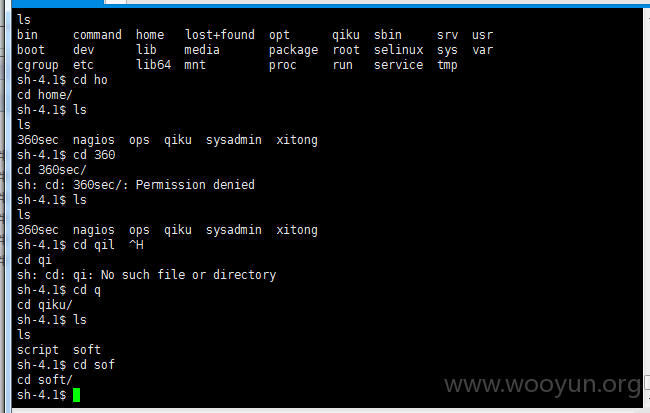650x413 pixels.
Task: Click the 'cgroup' directory name
Action: click(x=38, y=65)
